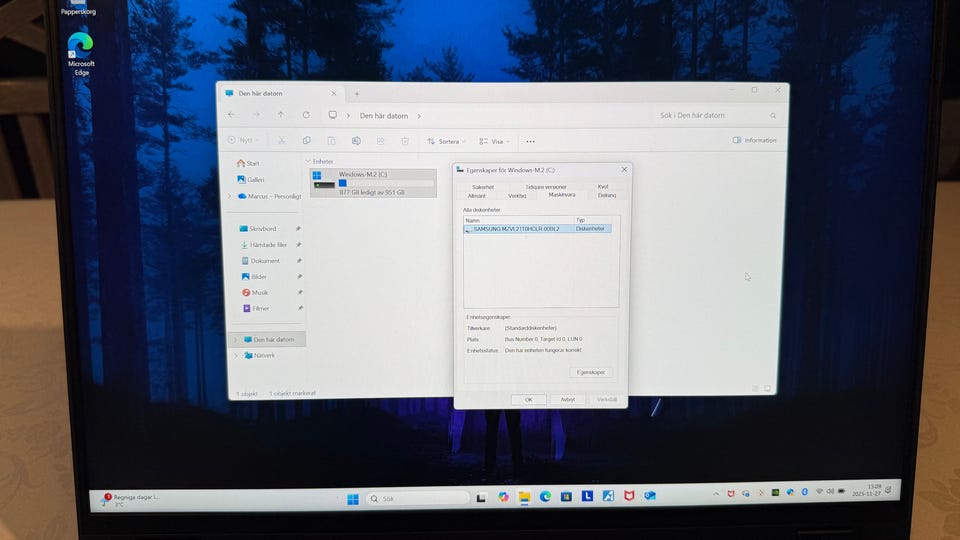The width and height of the screenshot is (960, 540).
Task: Open Galleri in the navigation pane
Action: 251,180
